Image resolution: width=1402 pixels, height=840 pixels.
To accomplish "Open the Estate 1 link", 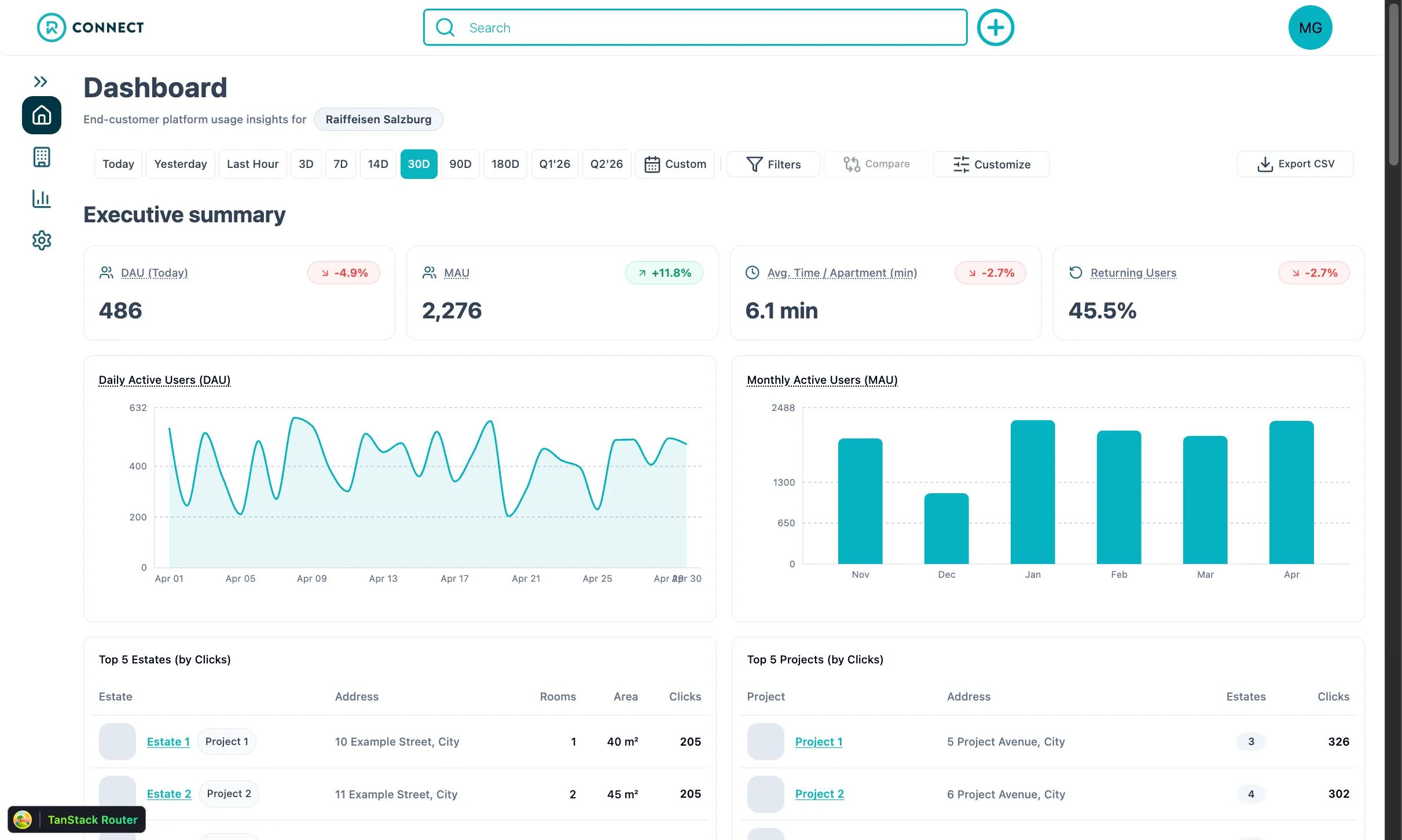I will (x=168, y=742).
